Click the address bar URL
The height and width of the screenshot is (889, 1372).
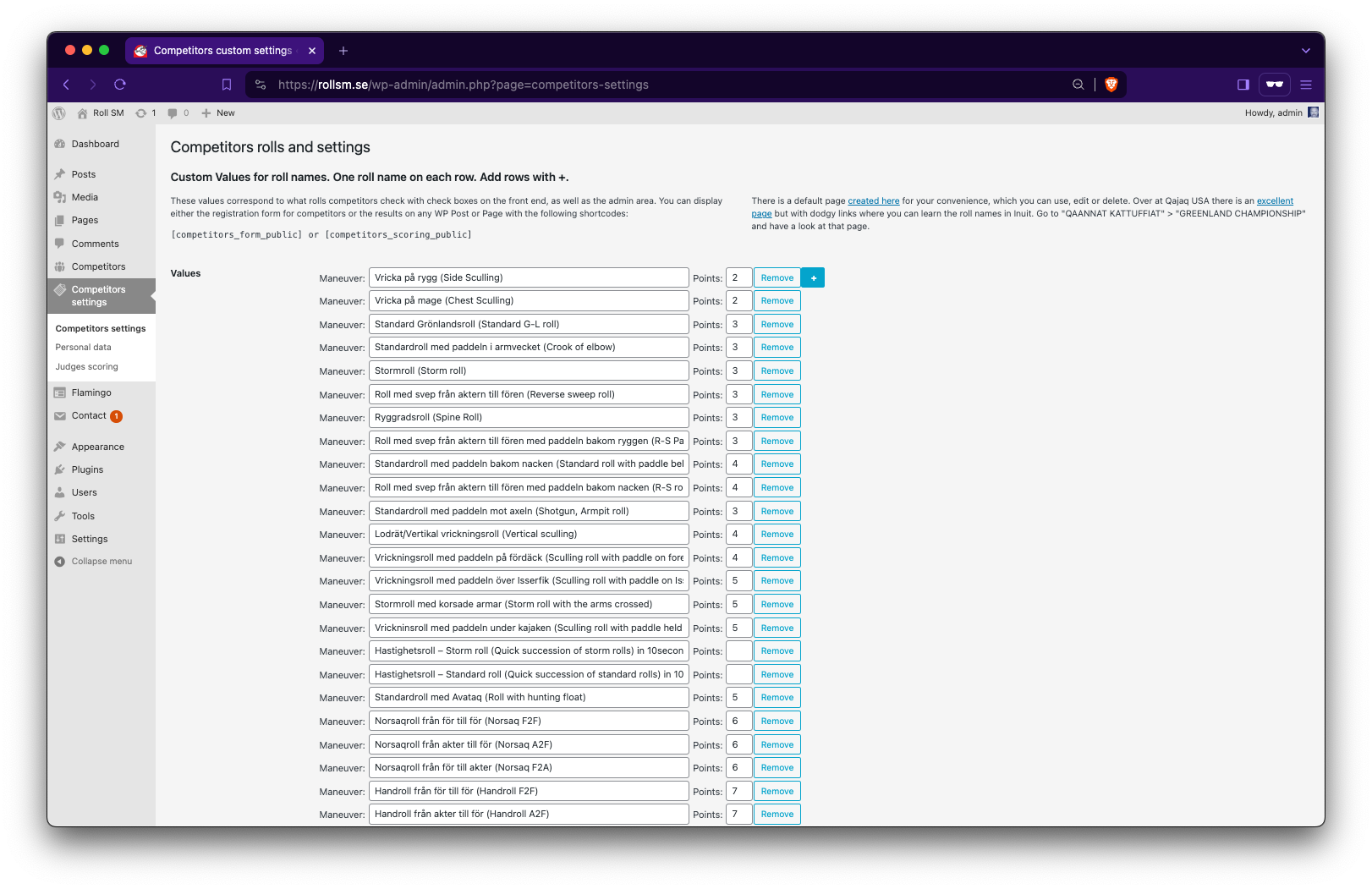click(x=463, y=85)
